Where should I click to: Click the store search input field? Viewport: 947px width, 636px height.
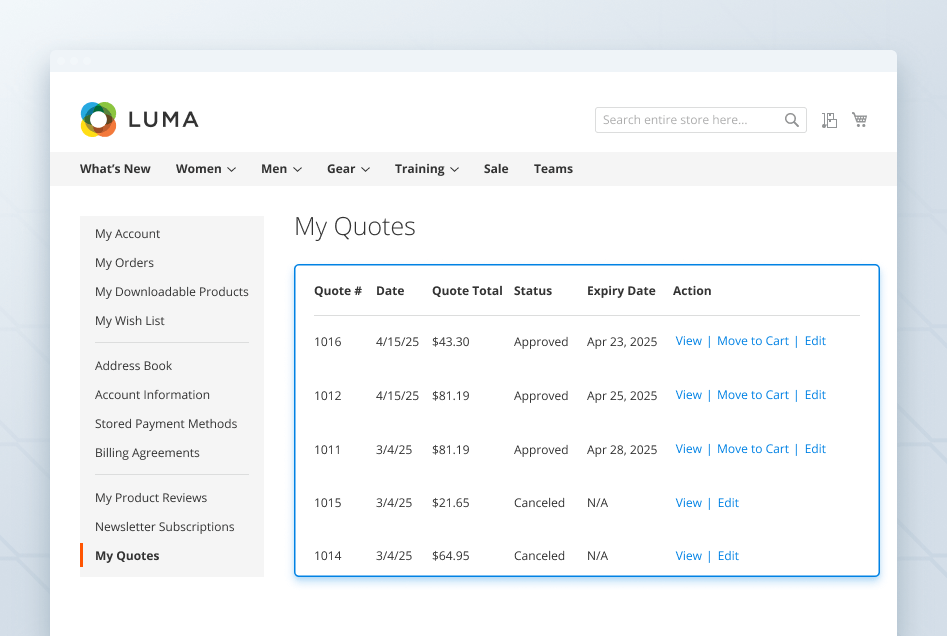point(690,119)
